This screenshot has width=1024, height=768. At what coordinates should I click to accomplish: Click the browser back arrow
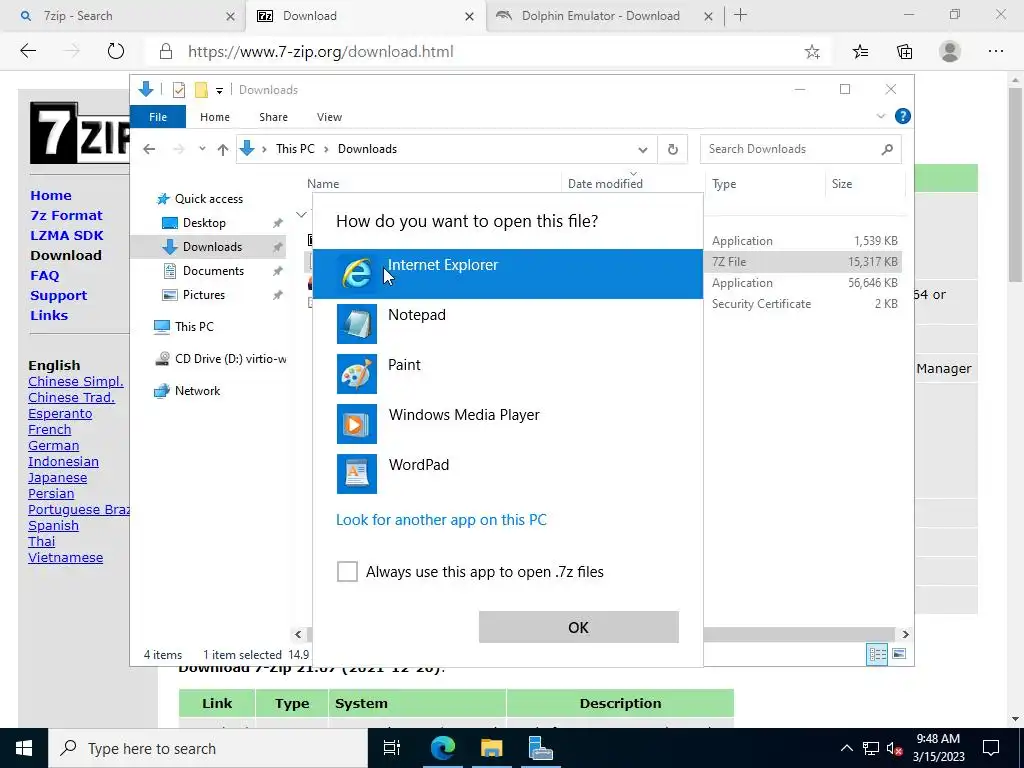click(x=28, y=51)
